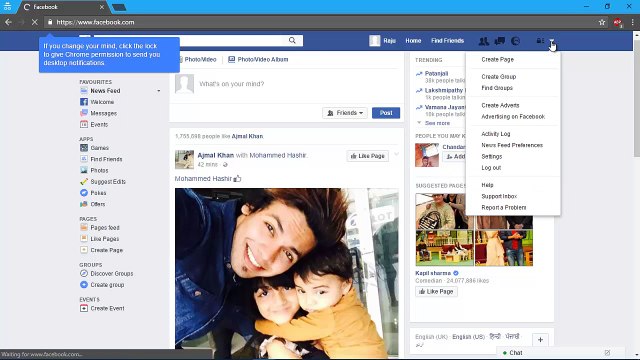Image resolution: width=640 pixels, height=360 pixels.
Task: Select Create Group menu entry
Action: 498,77
